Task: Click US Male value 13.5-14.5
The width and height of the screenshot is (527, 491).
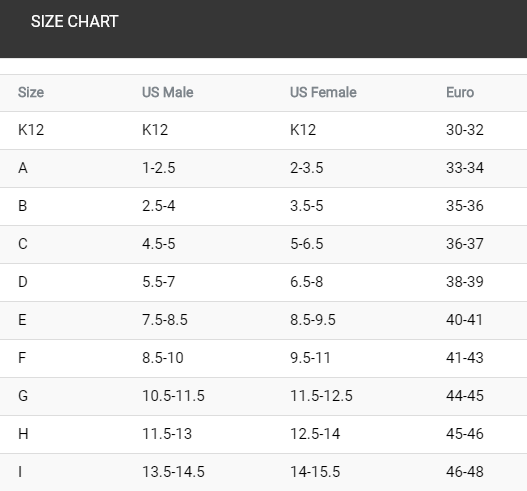Action: tap(173, 472)
